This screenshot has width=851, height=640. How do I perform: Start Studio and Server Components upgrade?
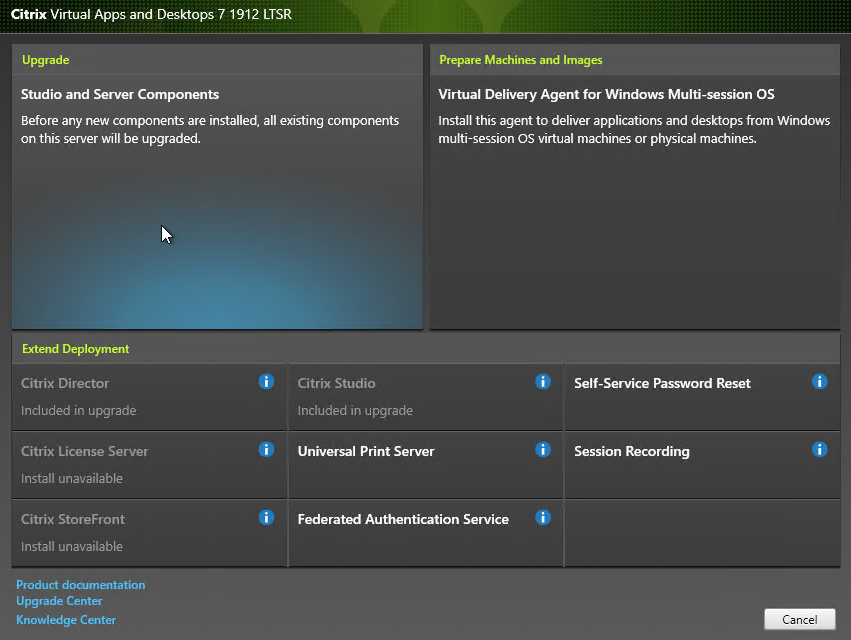tap(217, 201)
